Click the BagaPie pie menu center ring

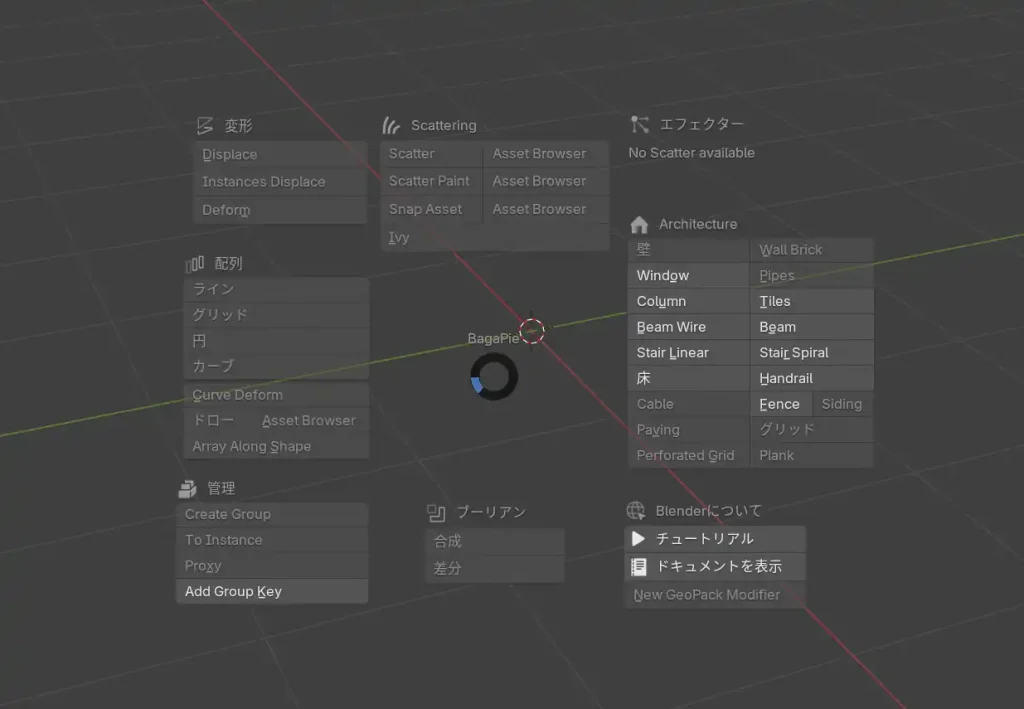tap(494, 379)
